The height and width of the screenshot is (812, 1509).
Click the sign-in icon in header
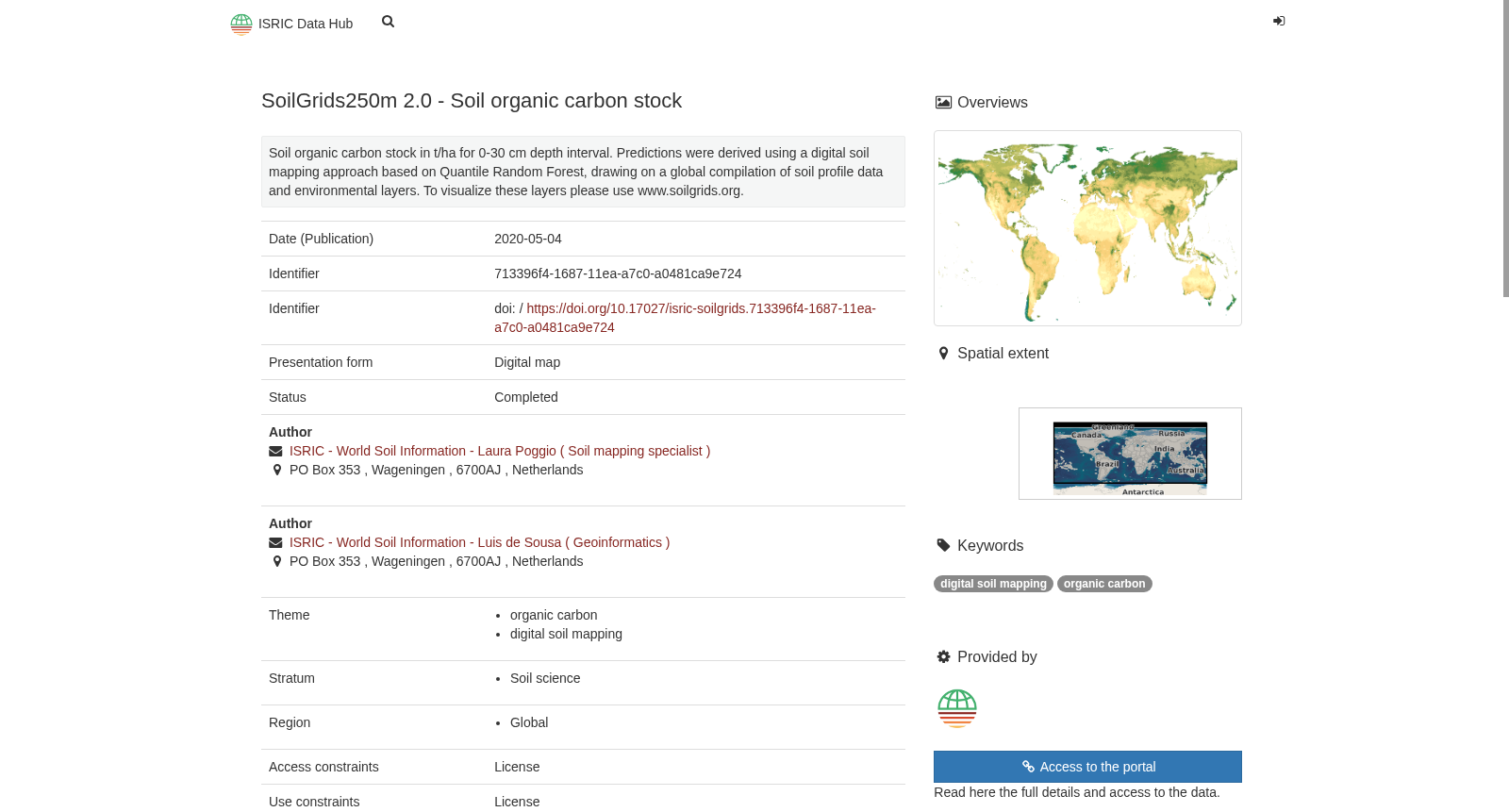pos(1279,21)
